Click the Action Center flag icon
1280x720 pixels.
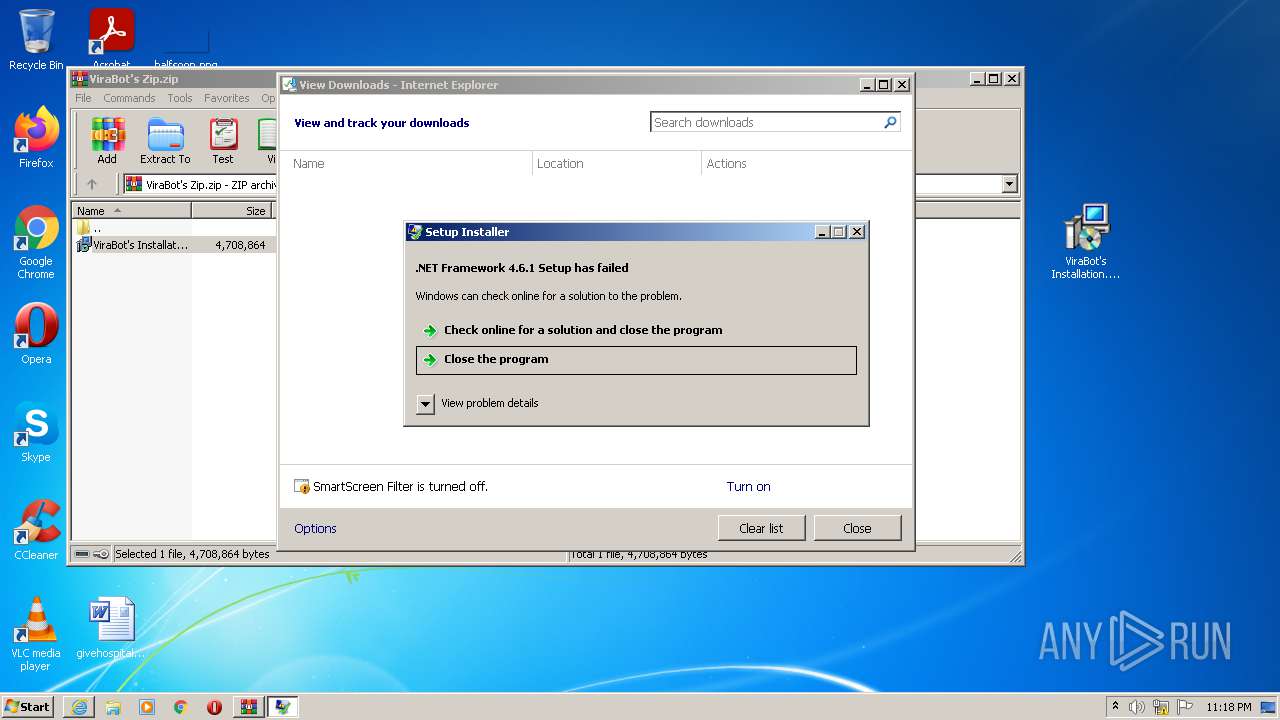pos(1185,707)
